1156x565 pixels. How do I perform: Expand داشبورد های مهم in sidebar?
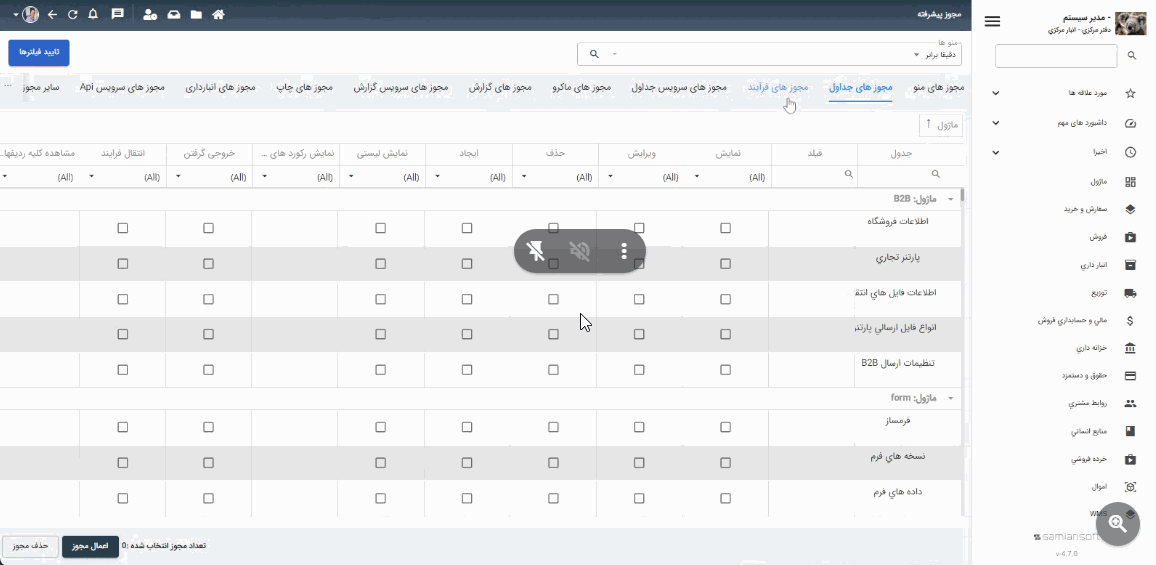tap(995, 123)
